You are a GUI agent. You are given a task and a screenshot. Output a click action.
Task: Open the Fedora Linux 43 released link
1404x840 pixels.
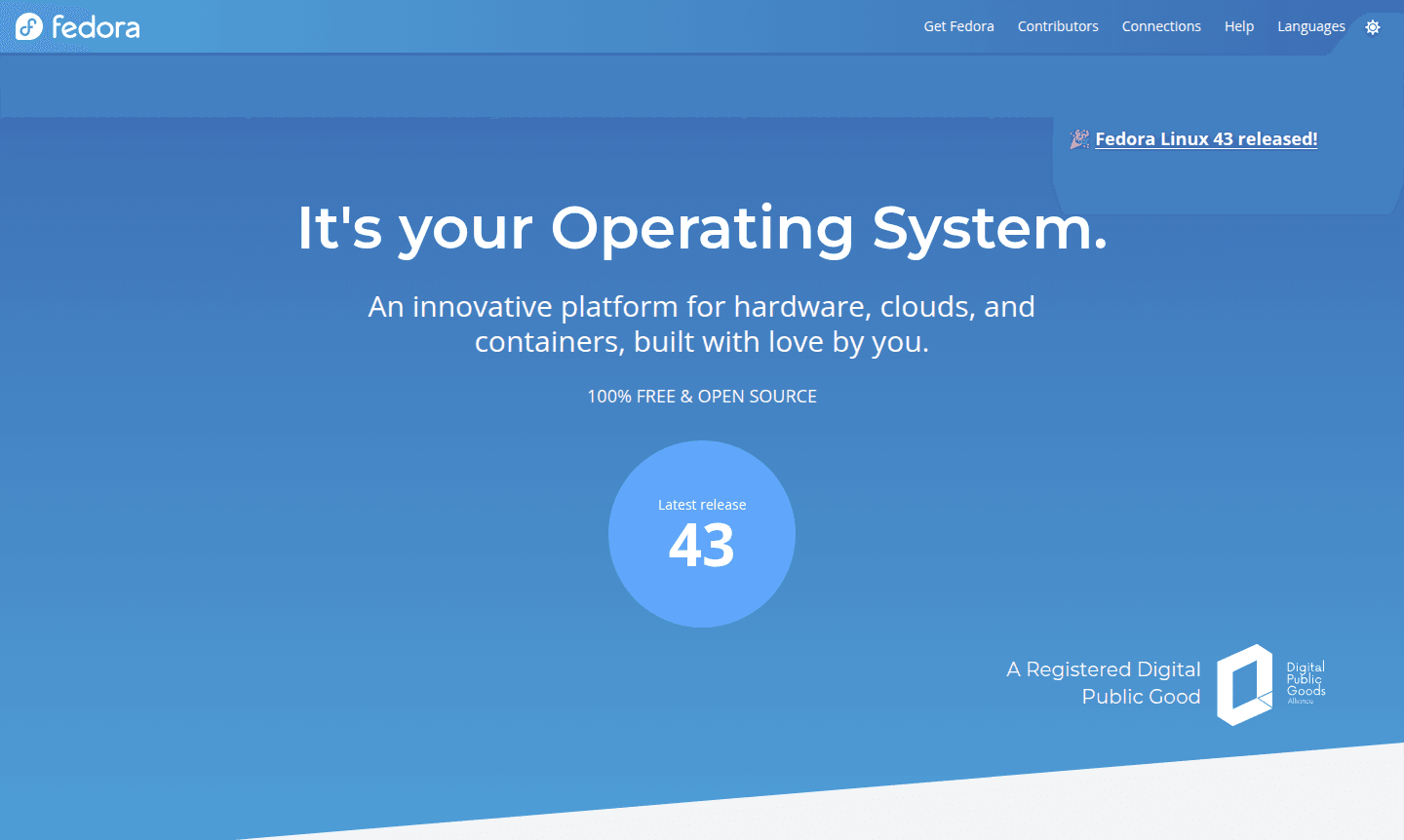point(1206,138)
